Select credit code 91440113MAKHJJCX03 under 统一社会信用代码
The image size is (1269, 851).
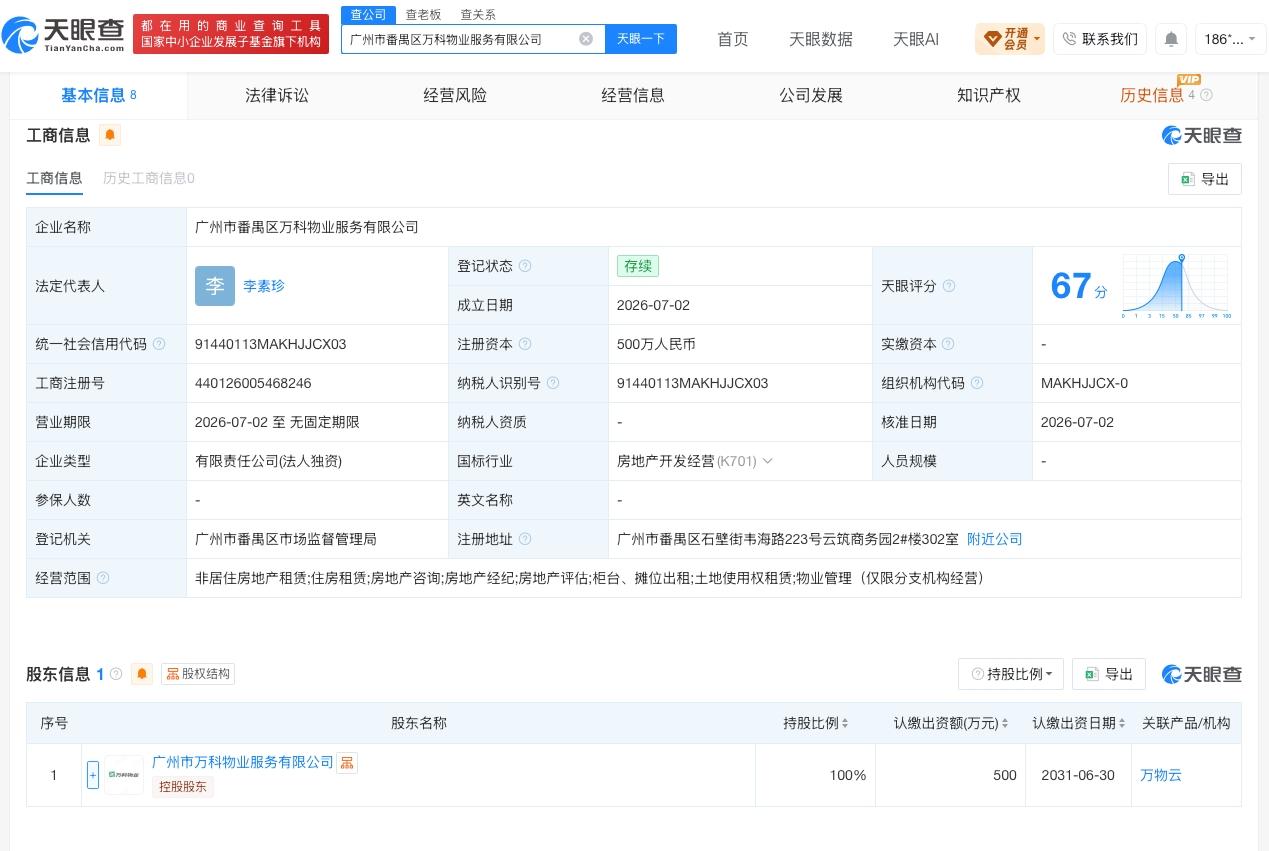coord(271,344)
